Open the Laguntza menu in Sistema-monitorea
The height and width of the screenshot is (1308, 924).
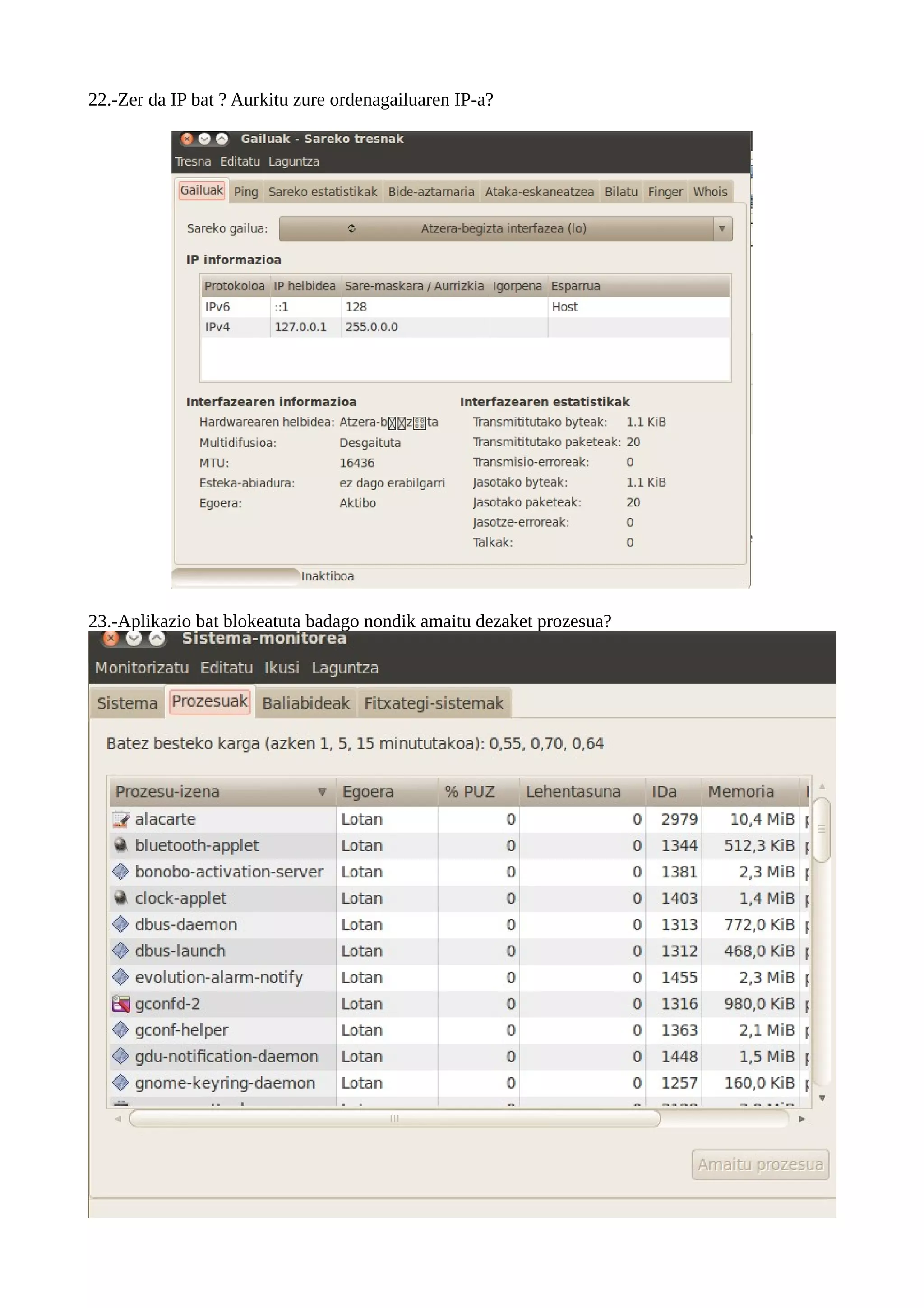coord(345,668)
